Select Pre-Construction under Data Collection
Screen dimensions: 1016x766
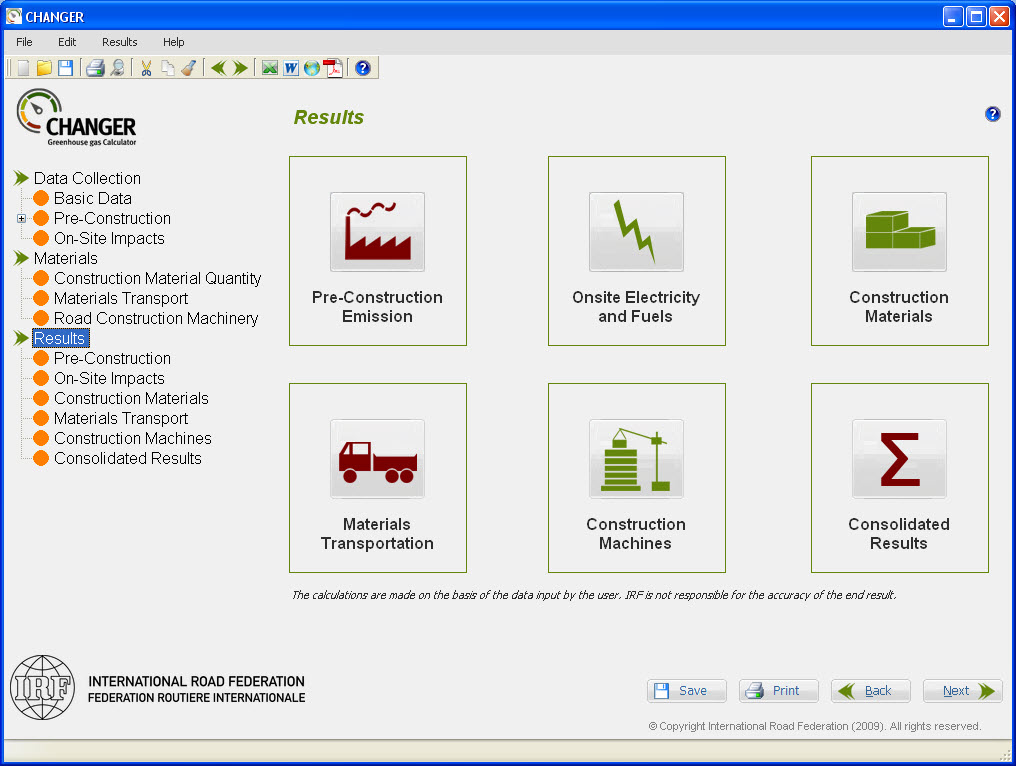pos(112,218)
